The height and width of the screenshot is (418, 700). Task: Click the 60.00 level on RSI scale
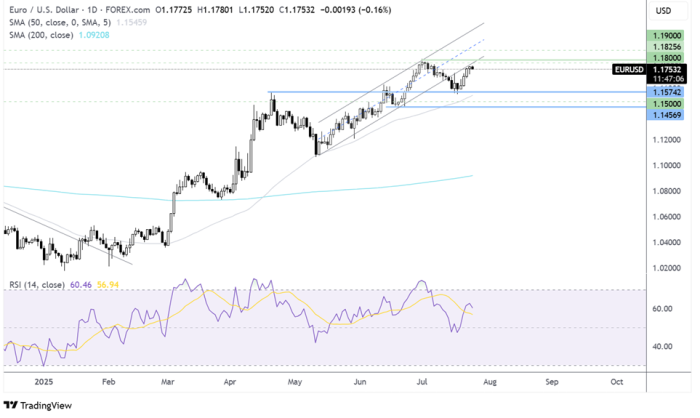pos(661,309)
